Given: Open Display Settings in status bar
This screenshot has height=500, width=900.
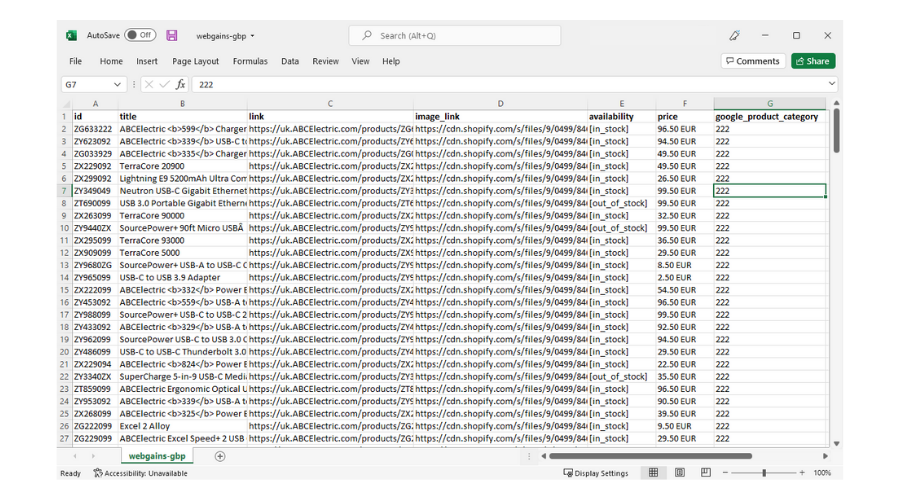Looking at the screenshot, I should click(596, 473).
